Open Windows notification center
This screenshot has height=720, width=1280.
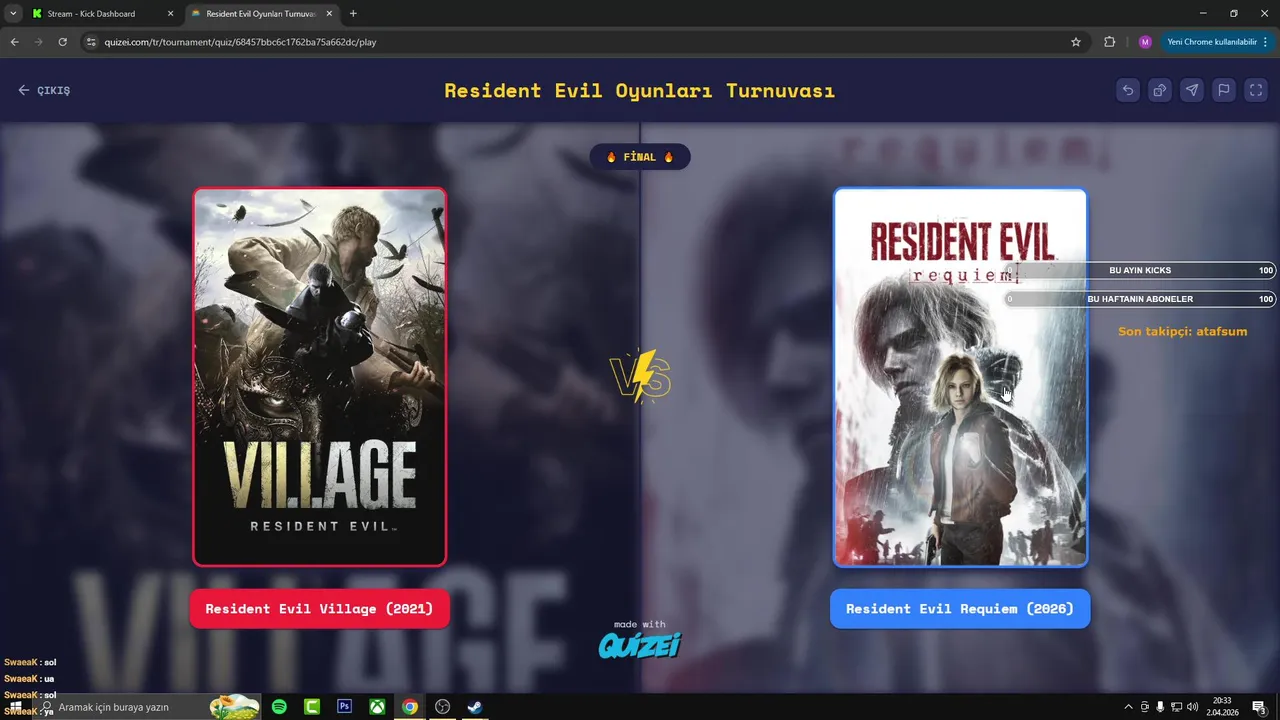coord(1260,707)
